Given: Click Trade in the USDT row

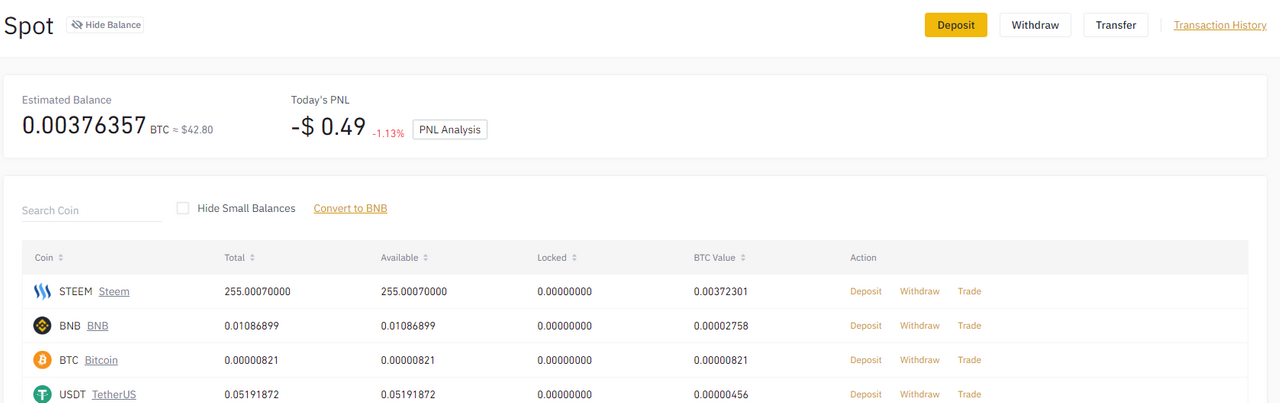Looking at the screenshot, I should tap(969, 394).
